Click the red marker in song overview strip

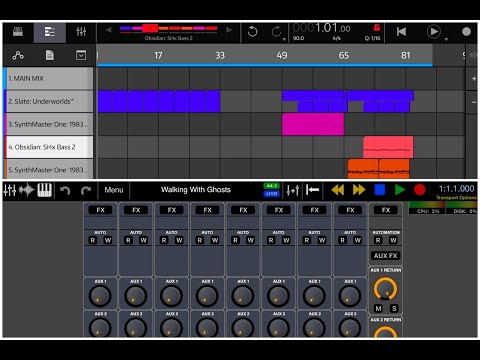[x=150, y=28]
